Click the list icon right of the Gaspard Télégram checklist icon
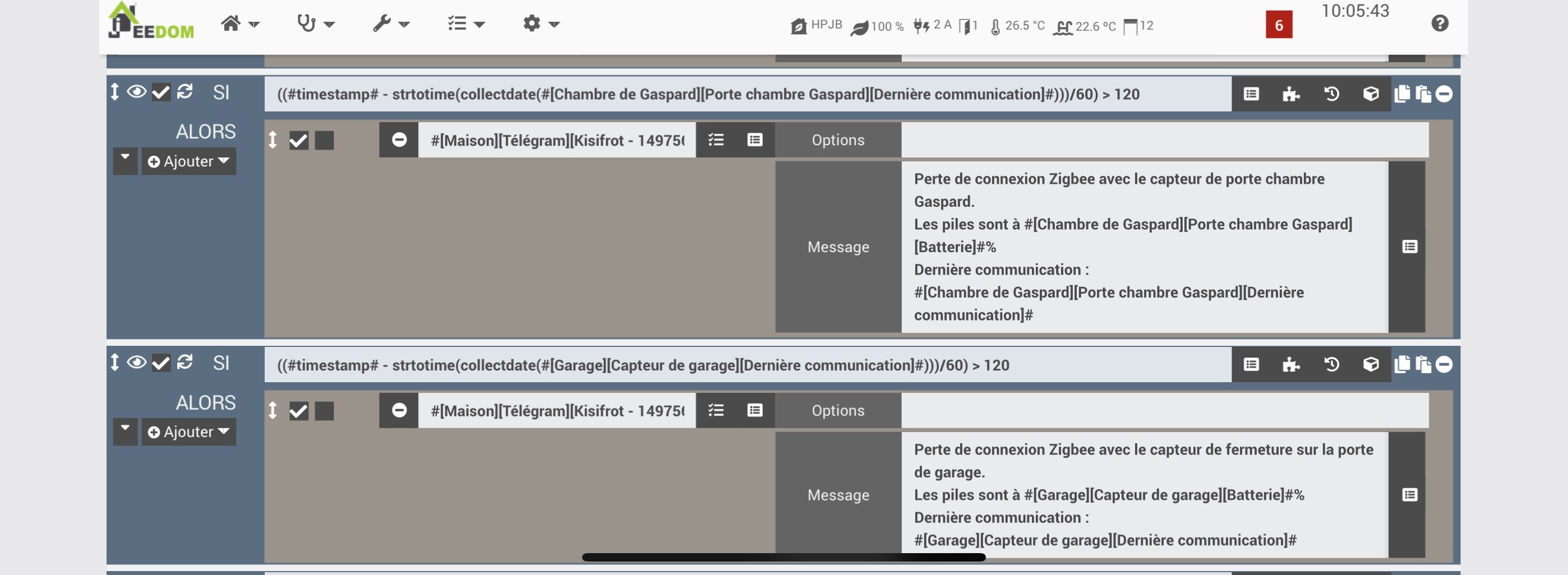This screenshot has height=575, width=1568. [755, 140]
